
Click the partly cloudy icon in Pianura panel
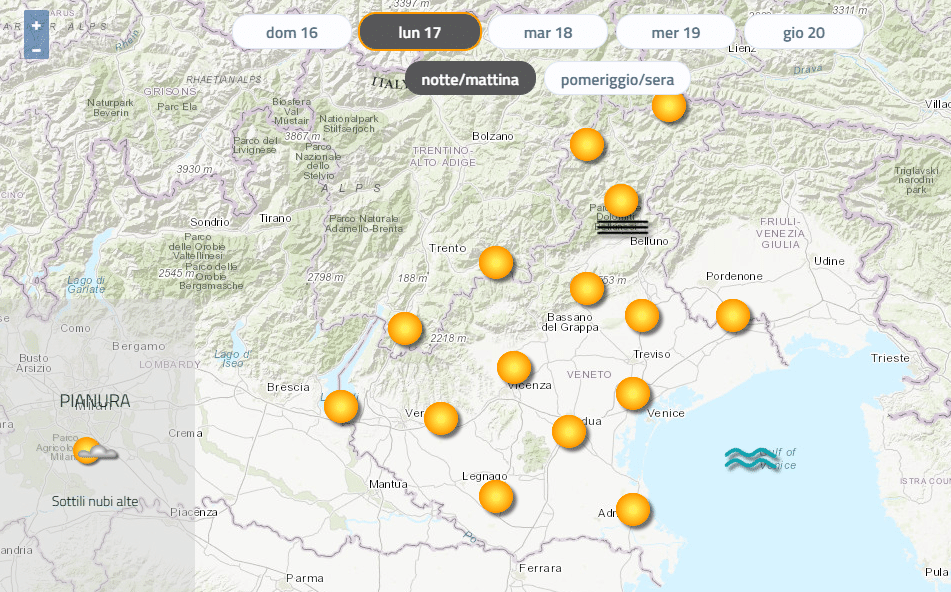click(x=94, y=452)
